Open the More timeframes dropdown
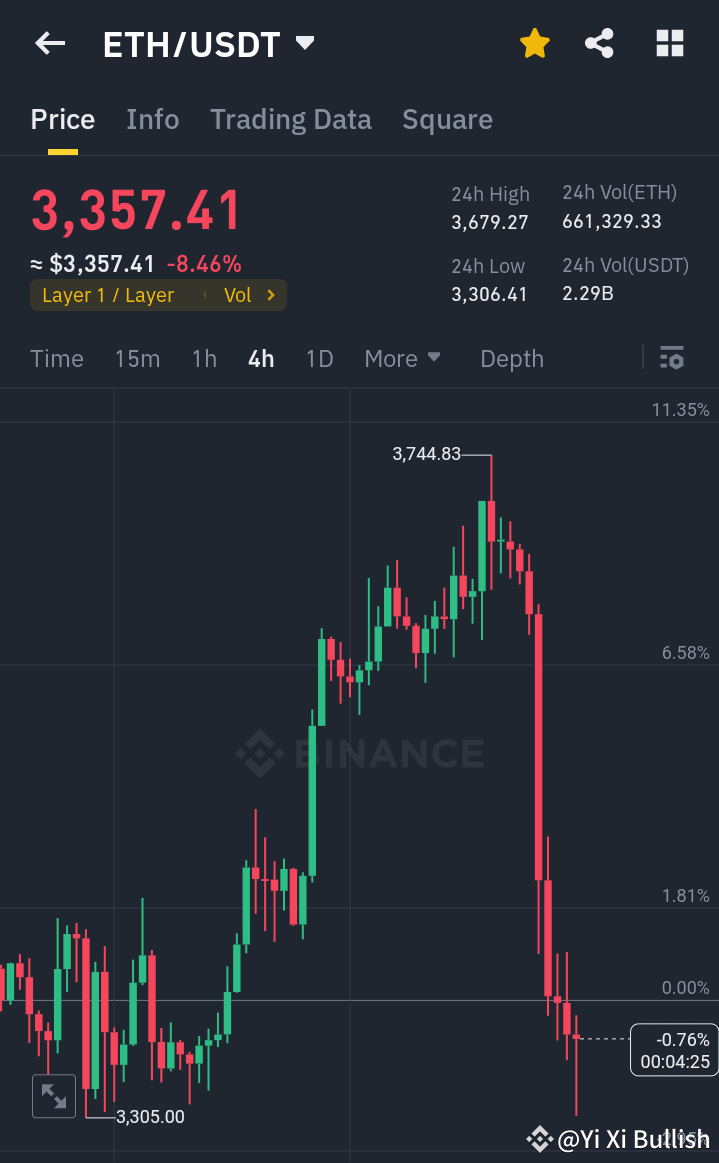 403,358
